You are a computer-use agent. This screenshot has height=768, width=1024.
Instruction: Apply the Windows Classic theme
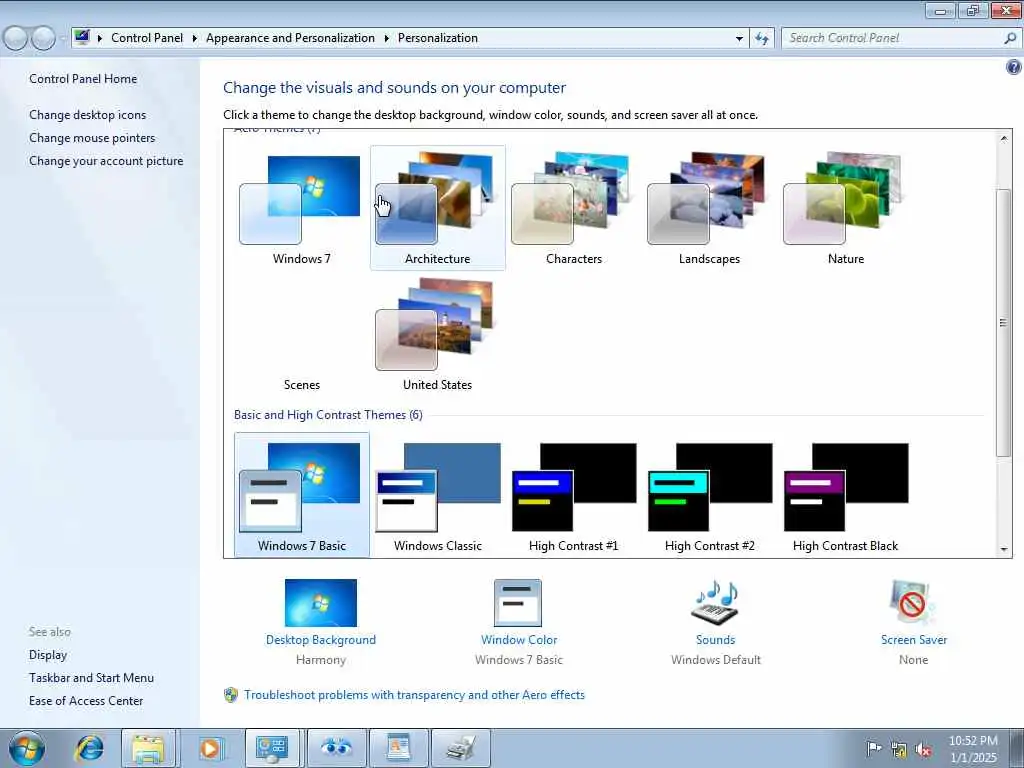pos(437,495)
